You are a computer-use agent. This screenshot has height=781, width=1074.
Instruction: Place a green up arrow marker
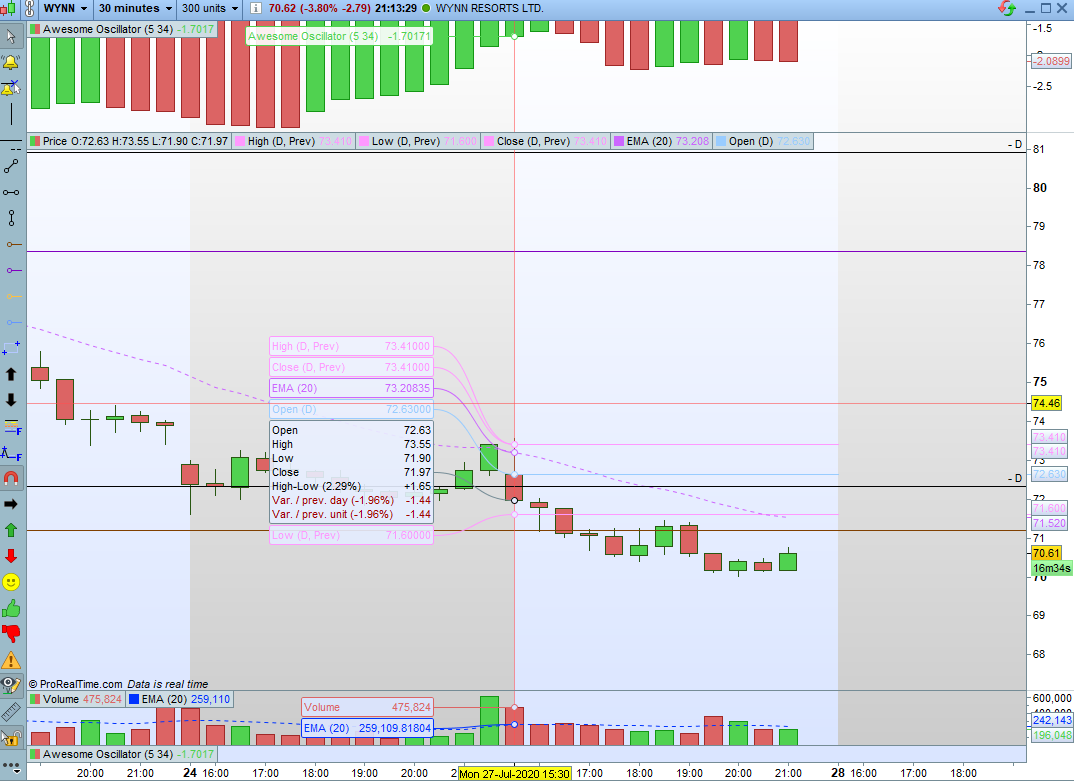coord(11,530)
